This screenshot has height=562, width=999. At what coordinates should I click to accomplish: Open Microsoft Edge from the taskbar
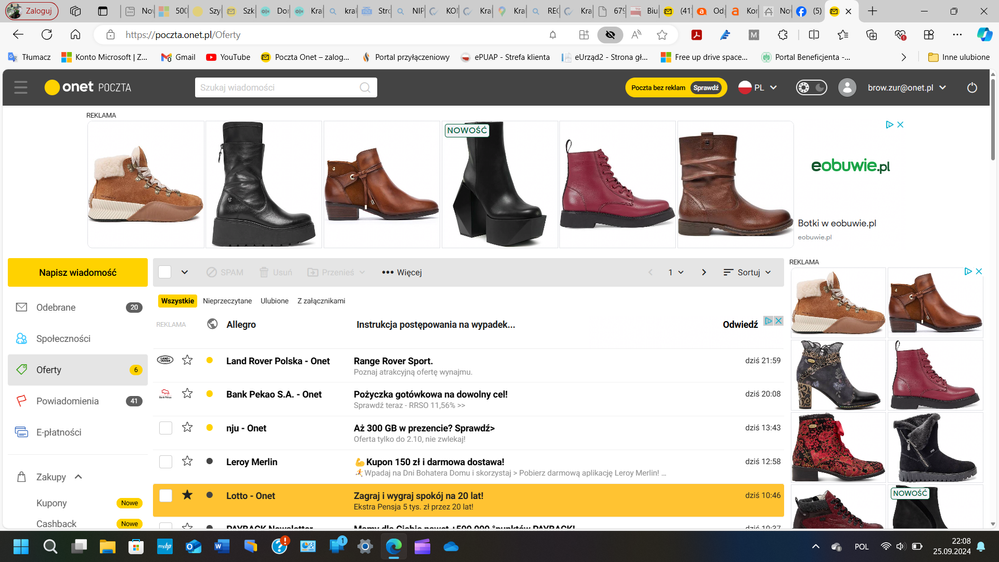click(393, 546)
